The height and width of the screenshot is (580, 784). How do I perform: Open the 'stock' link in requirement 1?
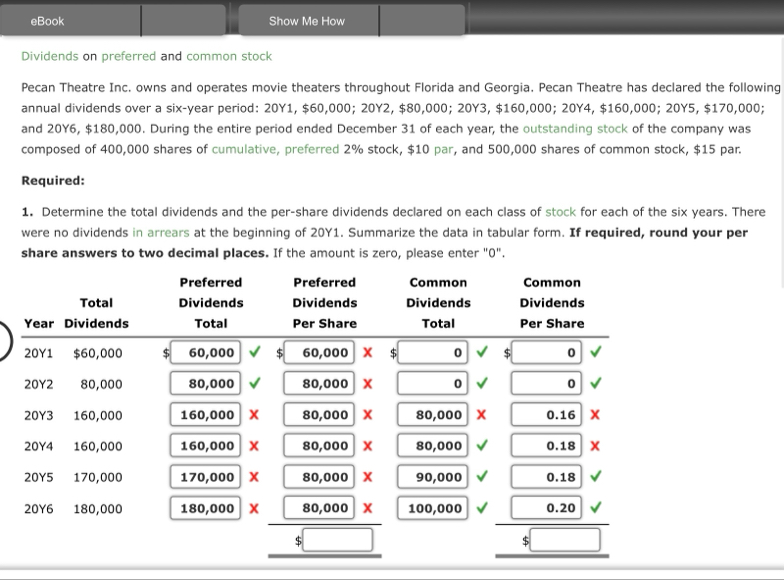[x=560, y=212]
